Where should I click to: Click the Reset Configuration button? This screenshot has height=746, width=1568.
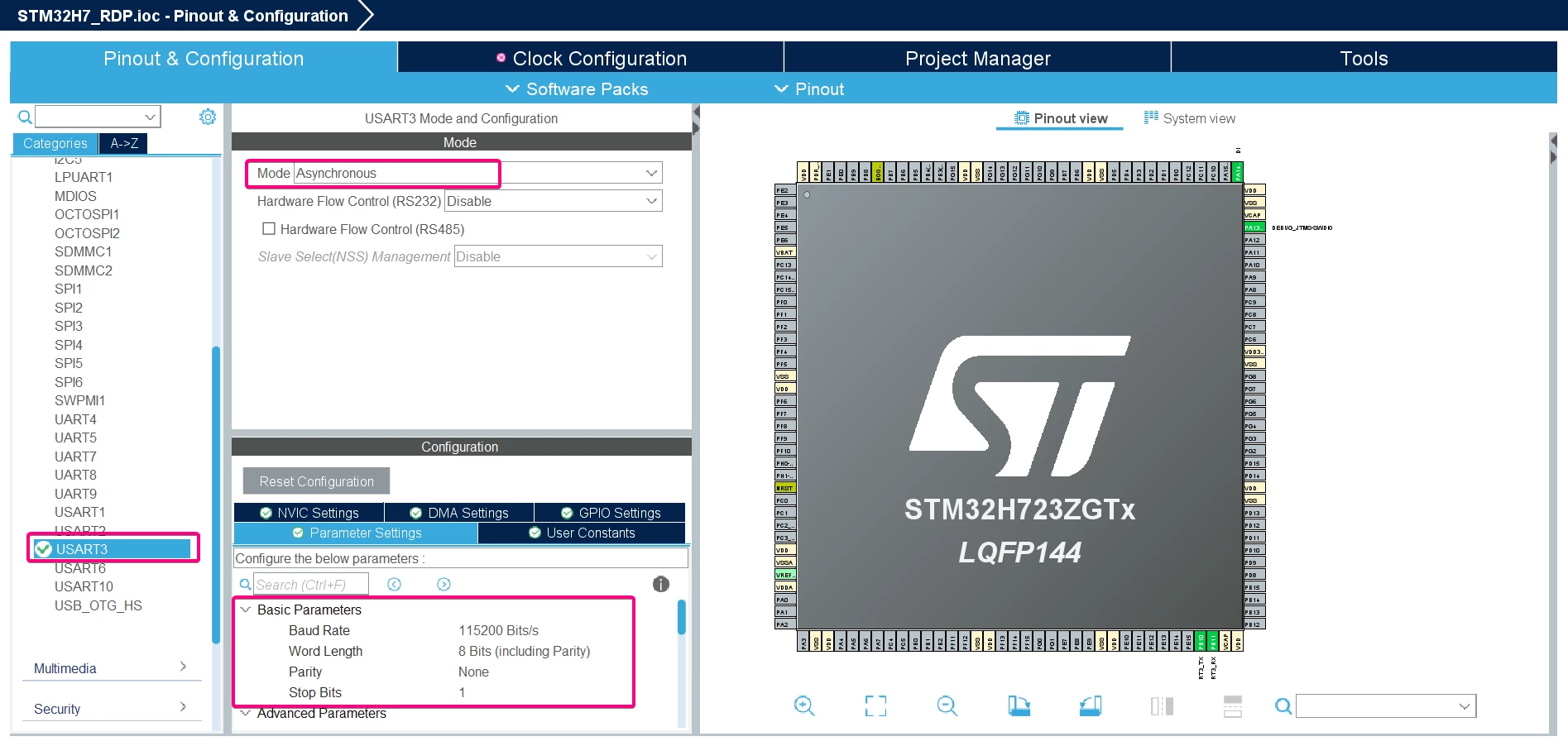click(x=316, y=481)
